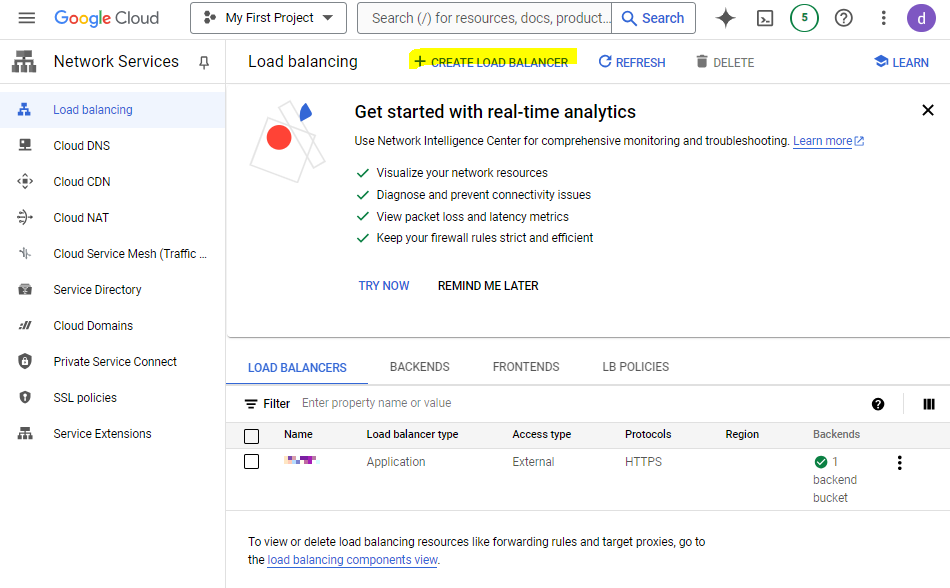Click the Filter icon in table toolbar
Image resolution: width=950 pixels, height=588 pixels.
click(251, 404)
